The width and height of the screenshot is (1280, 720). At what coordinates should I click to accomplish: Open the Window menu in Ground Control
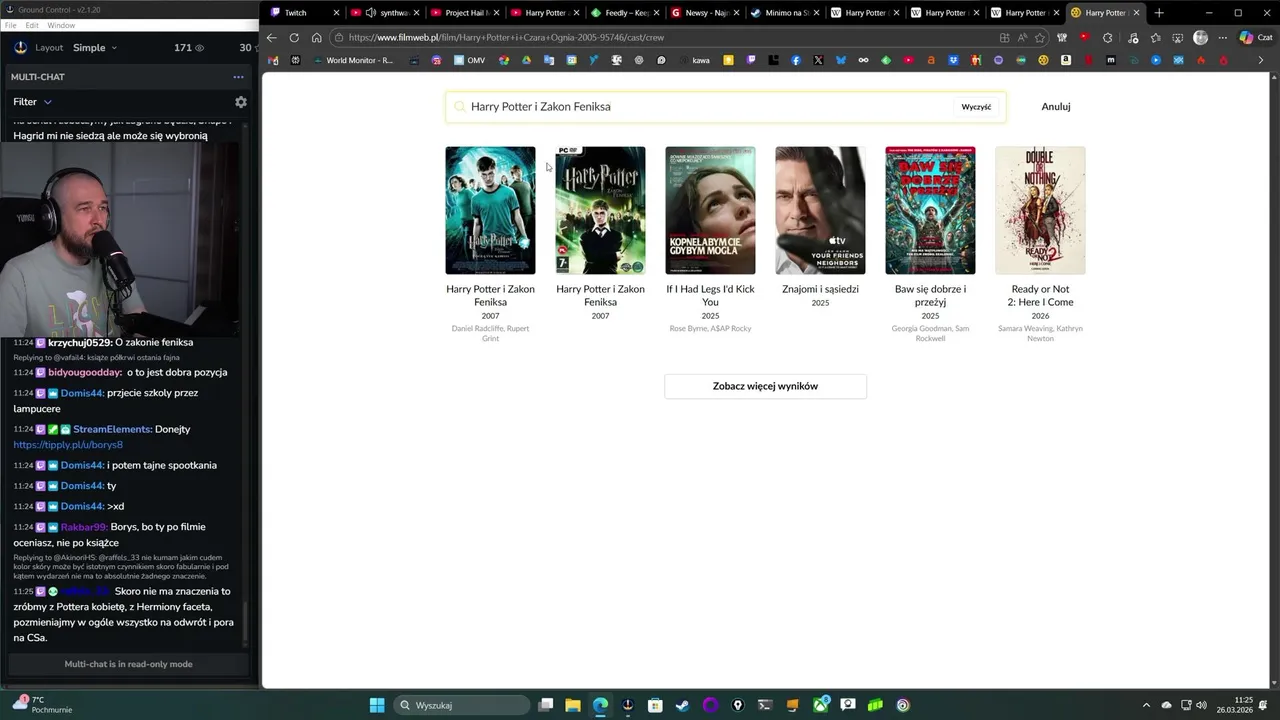[x=61, y=25]
